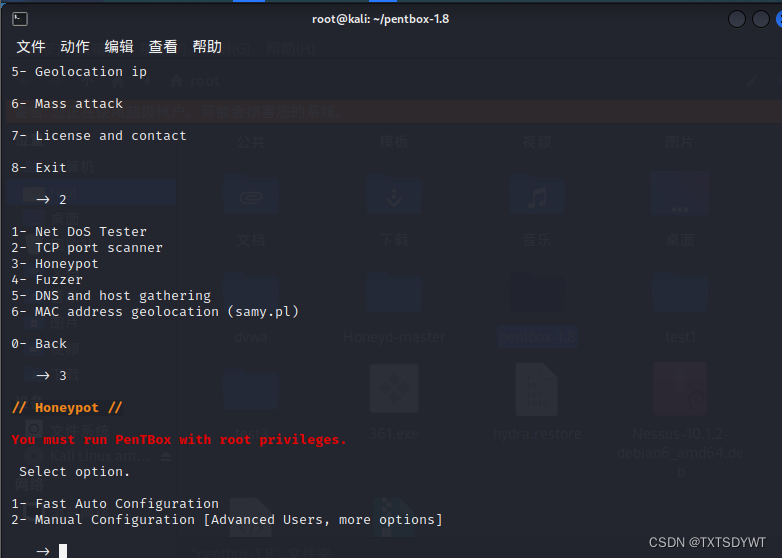Click the line '3- Honeypot'
Image resolution: width=782 pixels, height=558 pixels.
pyautogui.click(x=55, y=264)
